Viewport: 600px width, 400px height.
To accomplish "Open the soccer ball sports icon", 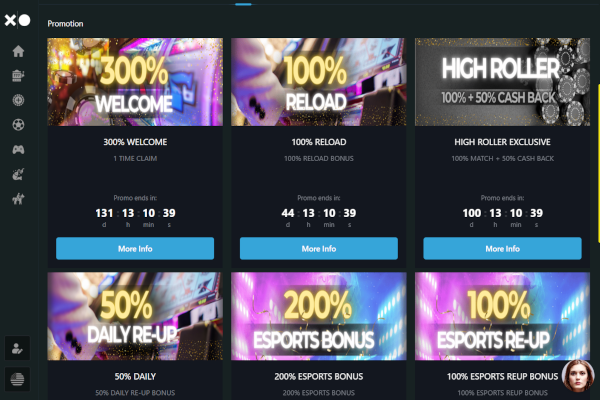I will click(18, 124).
